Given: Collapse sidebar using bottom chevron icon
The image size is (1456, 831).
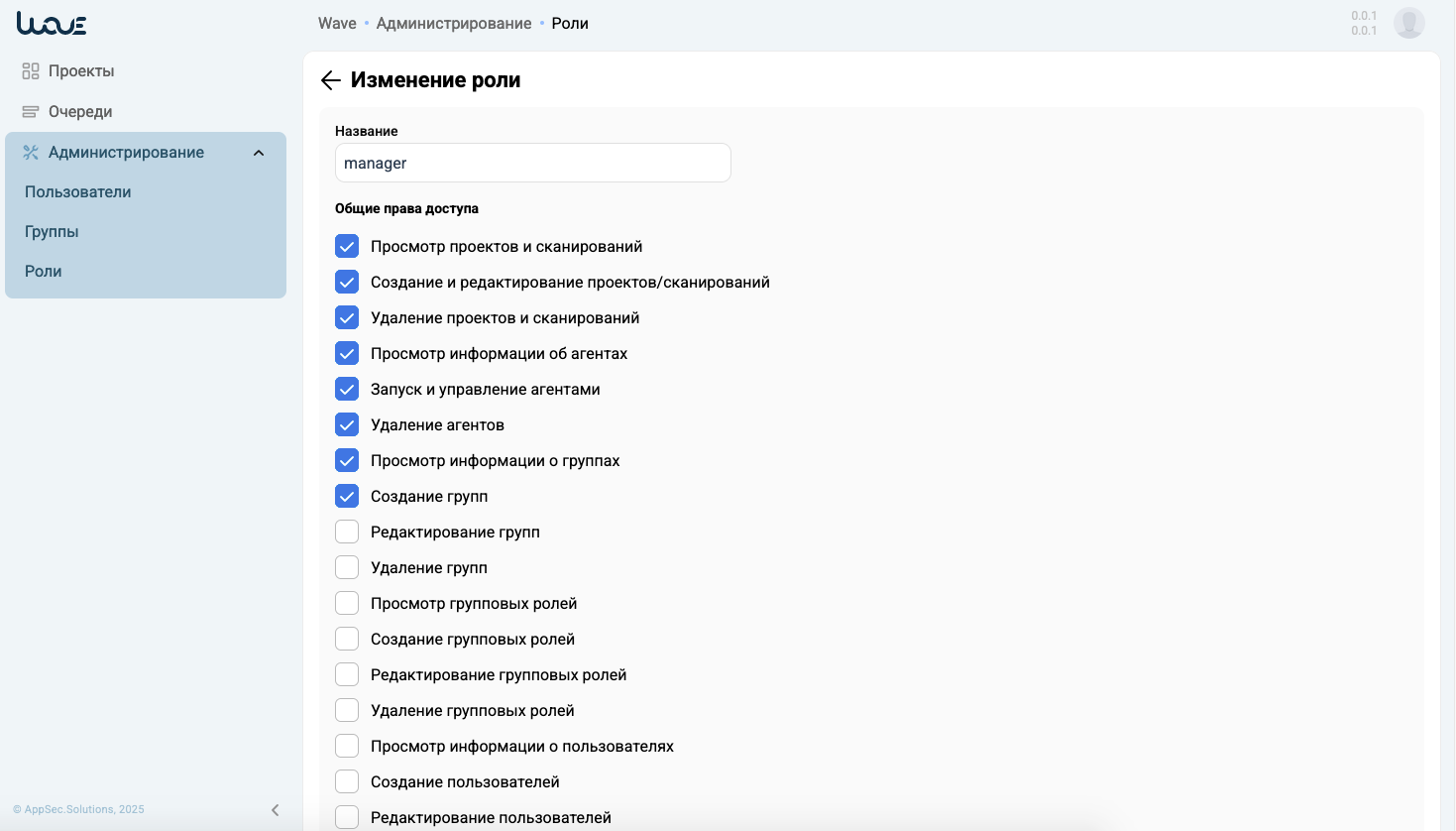Looking at the screenshot, I should [276, 810].
